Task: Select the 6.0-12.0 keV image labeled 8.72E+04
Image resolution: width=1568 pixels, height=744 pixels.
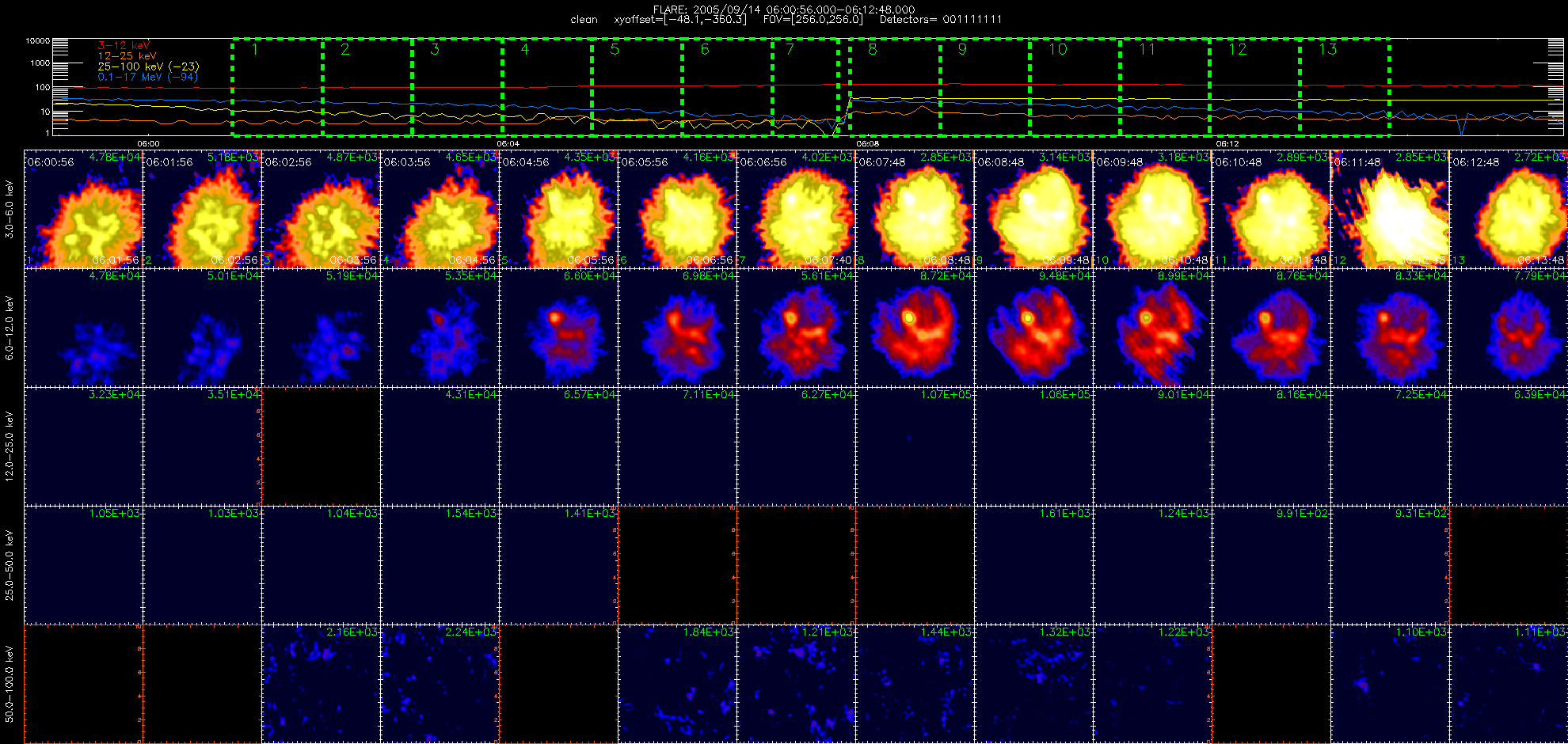Action: (915, 328)
